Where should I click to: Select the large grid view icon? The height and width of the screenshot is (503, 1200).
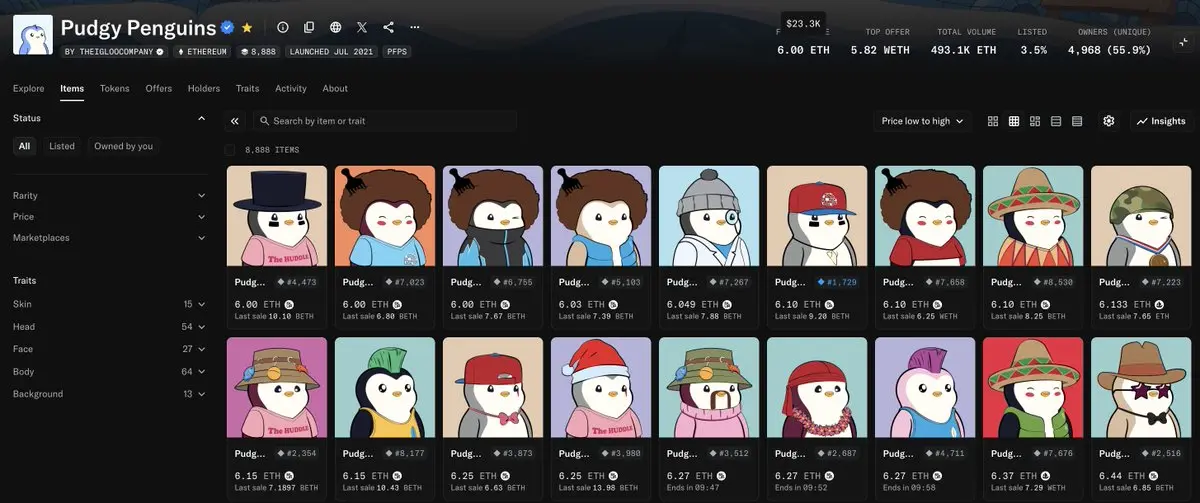[x=993, y=121]
